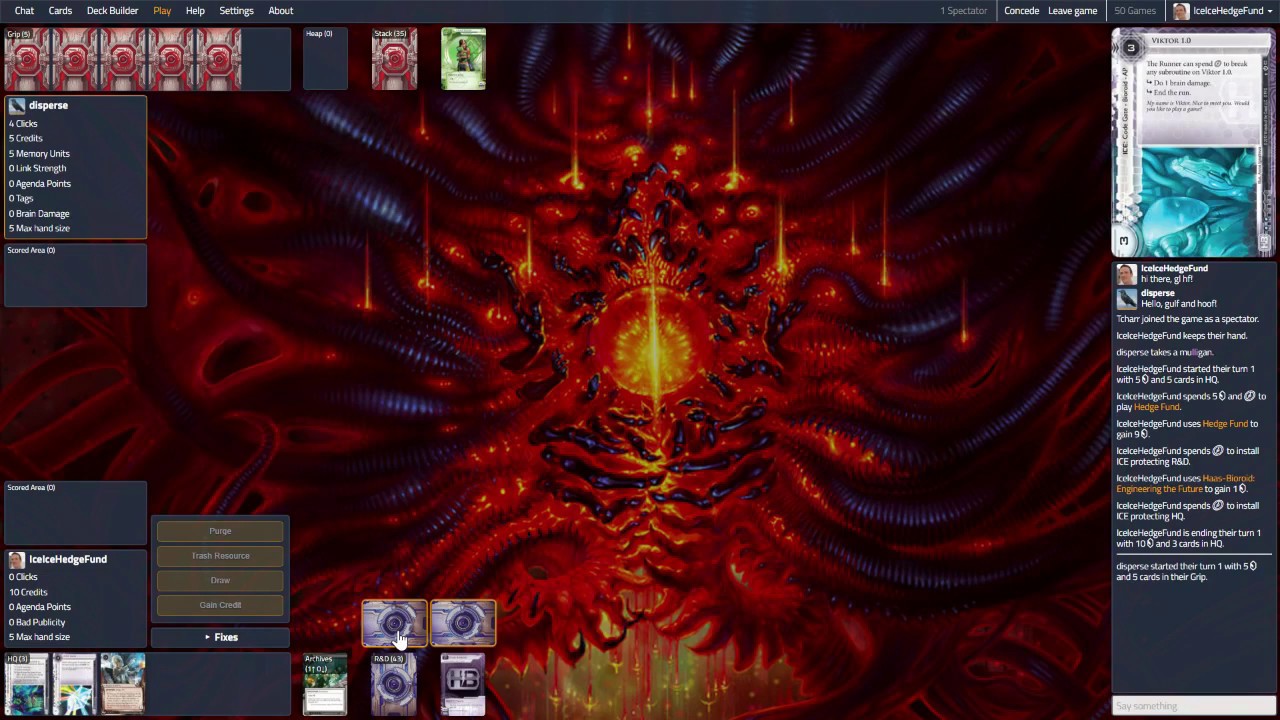Click disperse's avatar in the Runner panel
Viewport: 1280px width, 720px height.
pyautogui.click(x=17, y=105)
